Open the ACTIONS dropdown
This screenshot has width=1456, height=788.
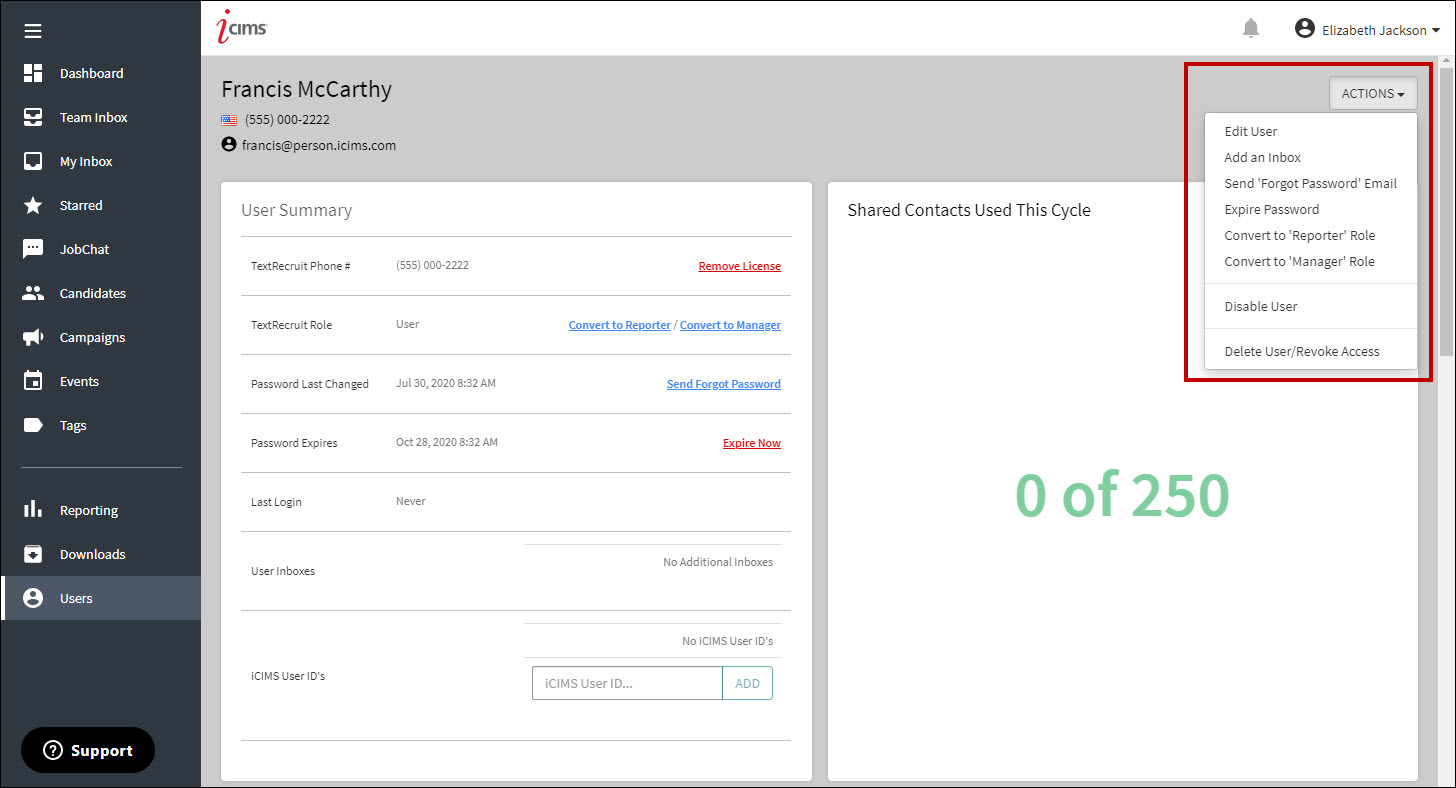[1373, 93]
